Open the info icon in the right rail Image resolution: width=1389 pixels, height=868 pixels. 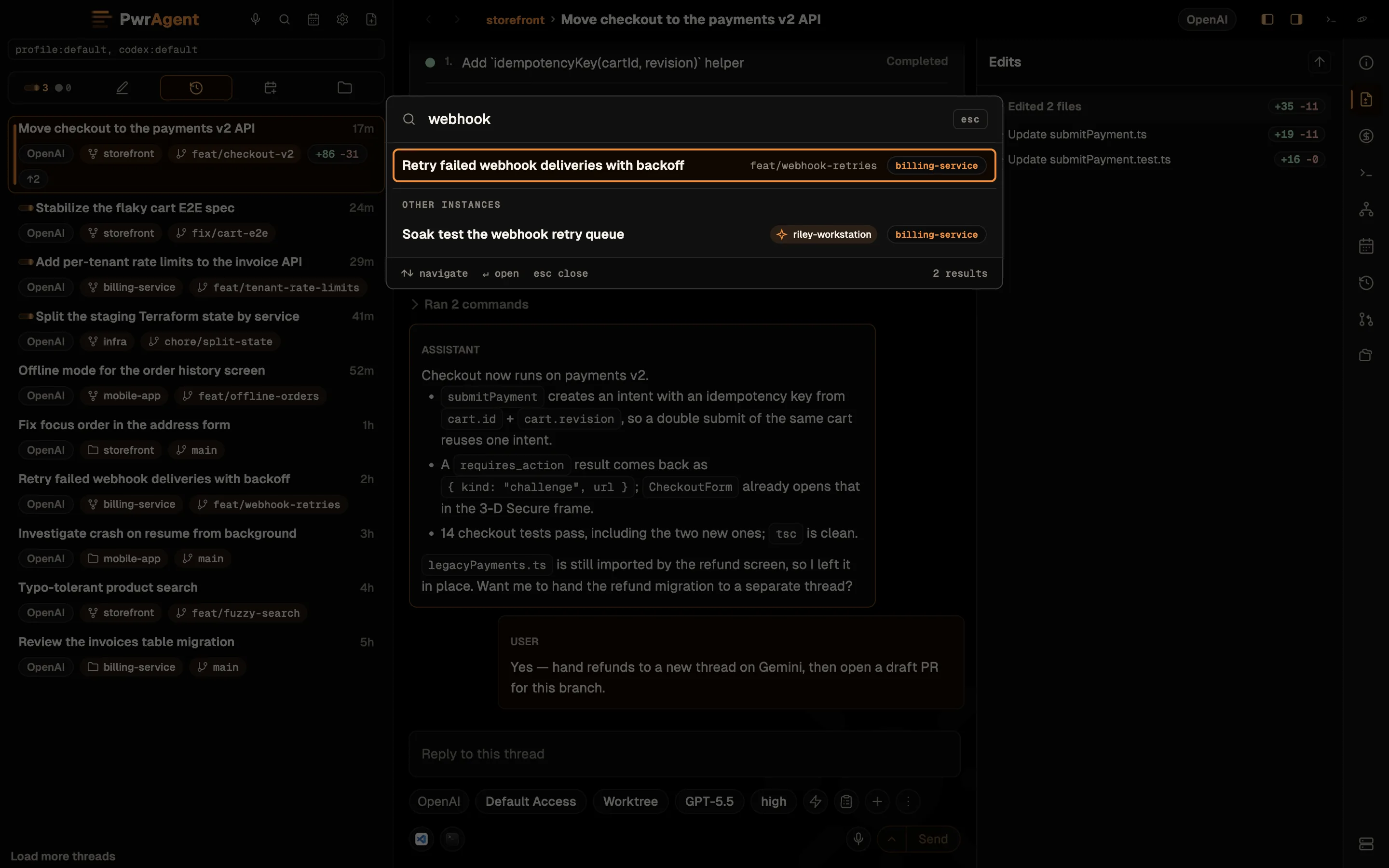[1366, 63]
